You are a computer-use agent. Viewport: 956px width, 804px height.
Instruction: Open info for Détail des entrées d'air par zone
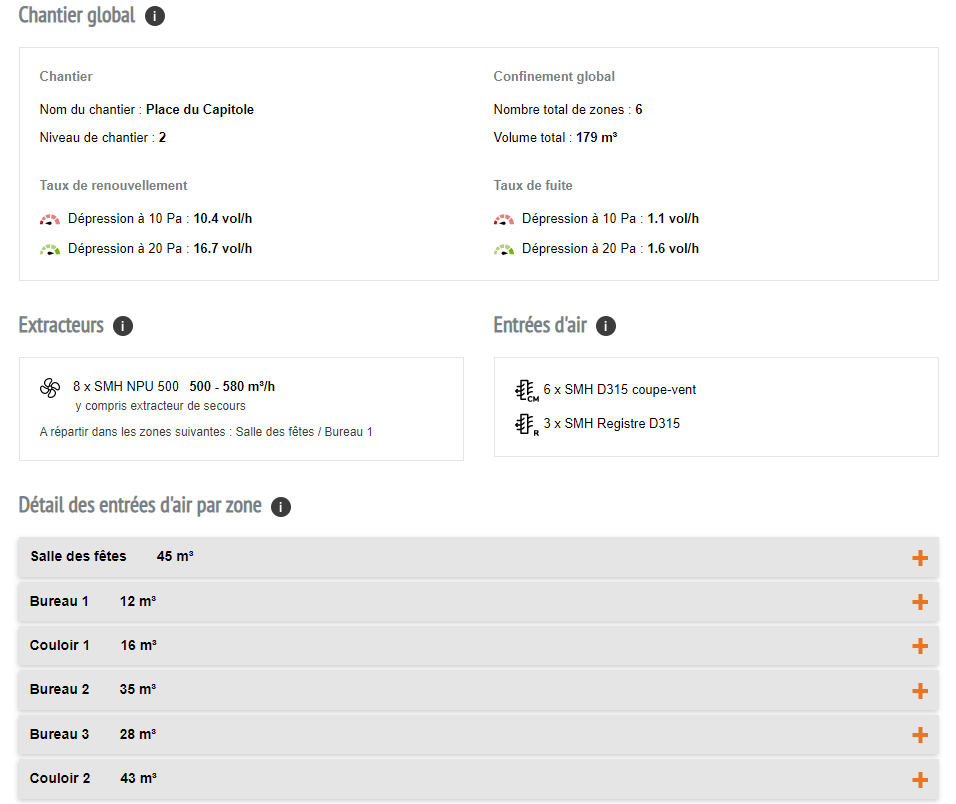(x=280, y=507)
